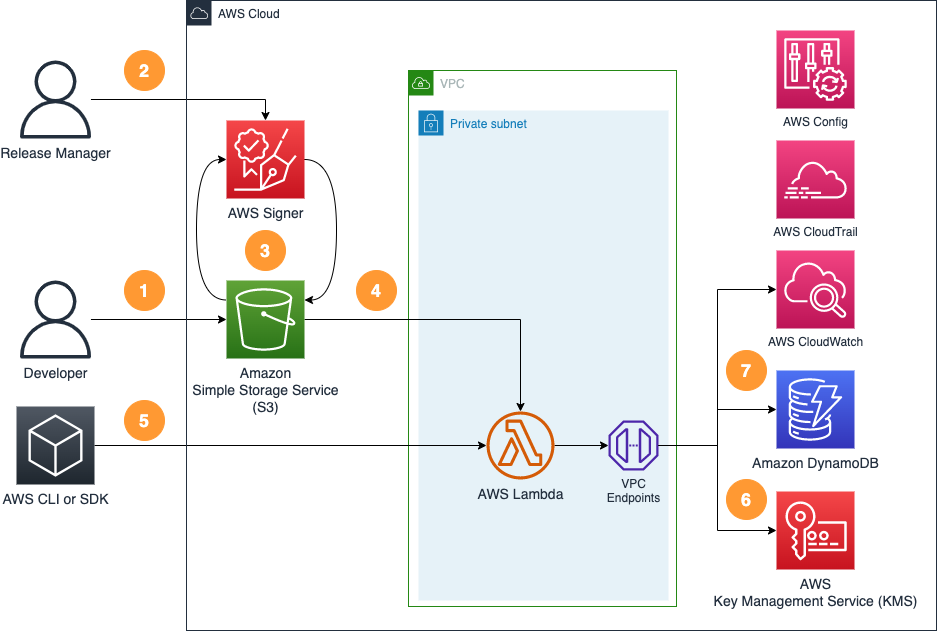
Task: Select the "Simple Storage Service" label text
Action: click(x=265, y=390)
